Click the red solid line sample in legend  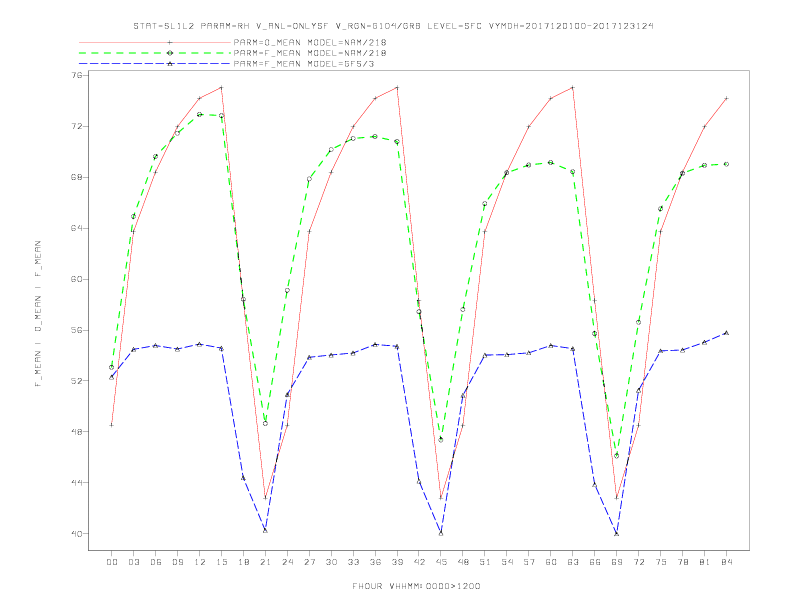[x=155, y=42]
